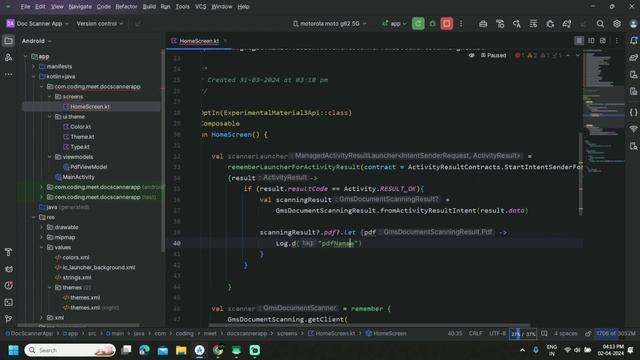
Task: Open the Build menu
Action: pos(149,7)
